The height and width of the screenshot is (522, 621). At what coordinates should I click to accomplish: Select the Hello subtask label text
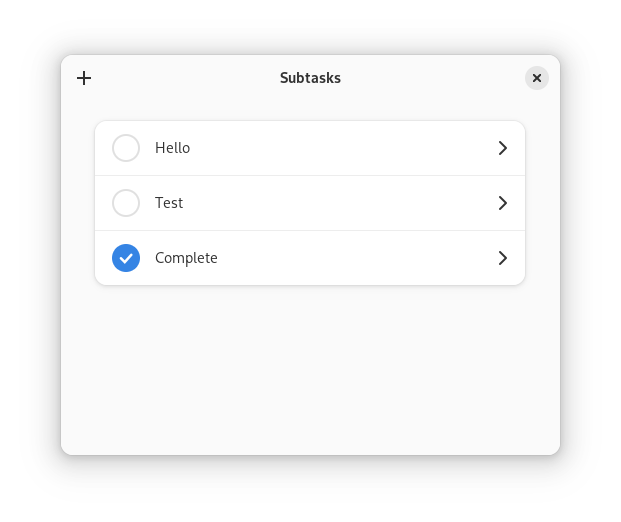[x=172, y=148]
